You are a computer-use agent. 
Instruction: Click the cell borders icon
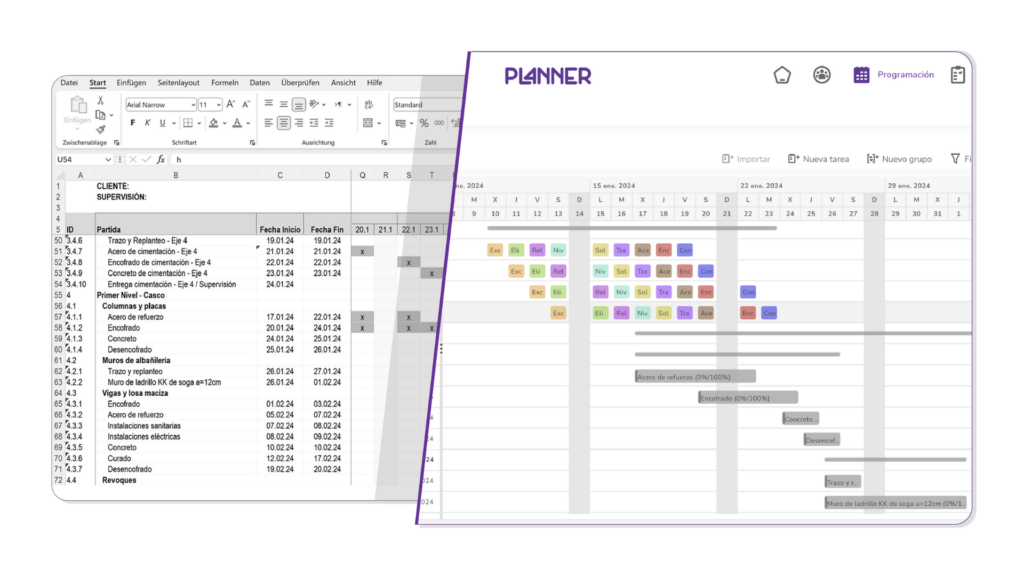188,123
